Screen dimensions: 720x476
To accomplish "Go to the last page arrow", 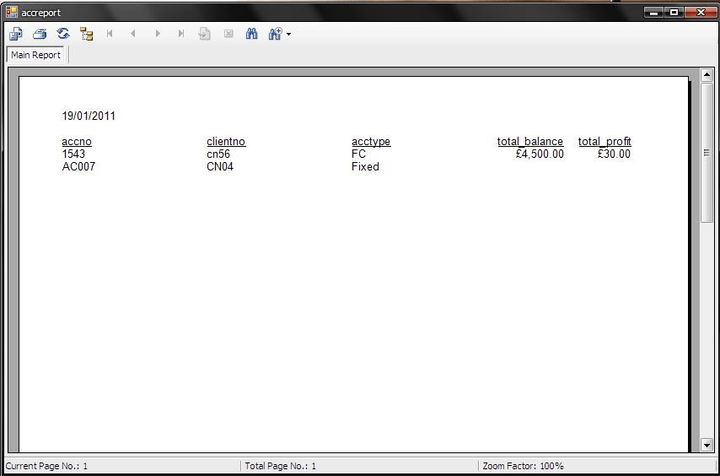I will coord(181,34).
